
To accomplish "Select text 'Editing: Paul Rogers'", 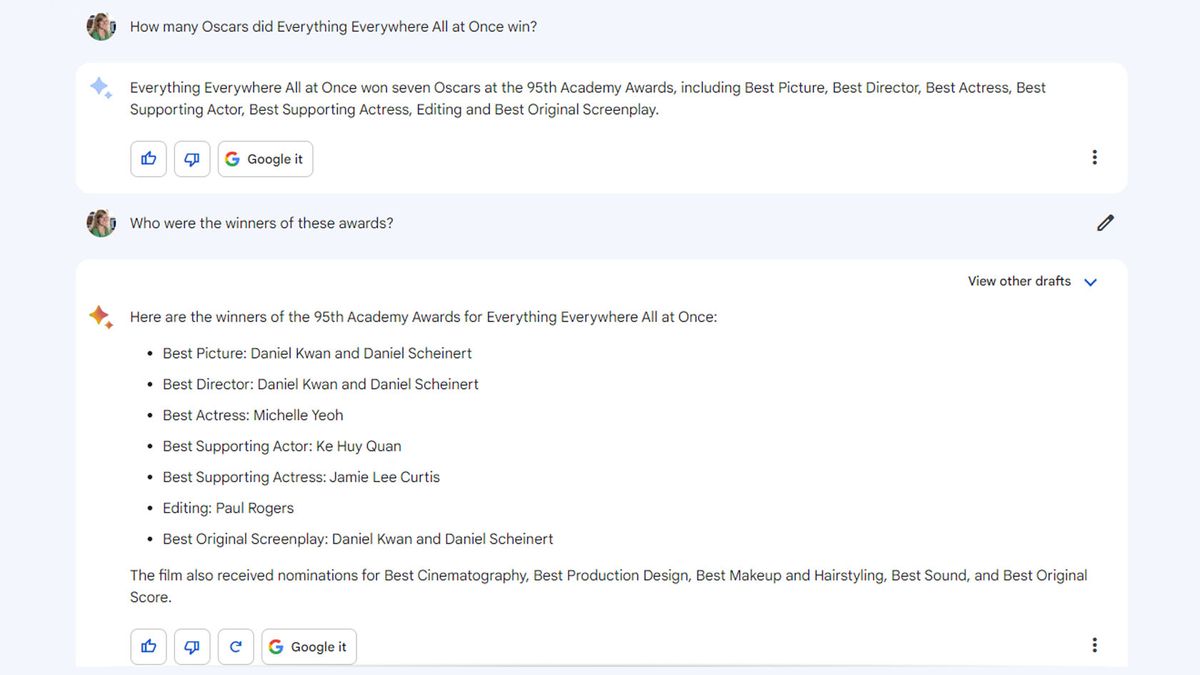I will click(228, 508).
